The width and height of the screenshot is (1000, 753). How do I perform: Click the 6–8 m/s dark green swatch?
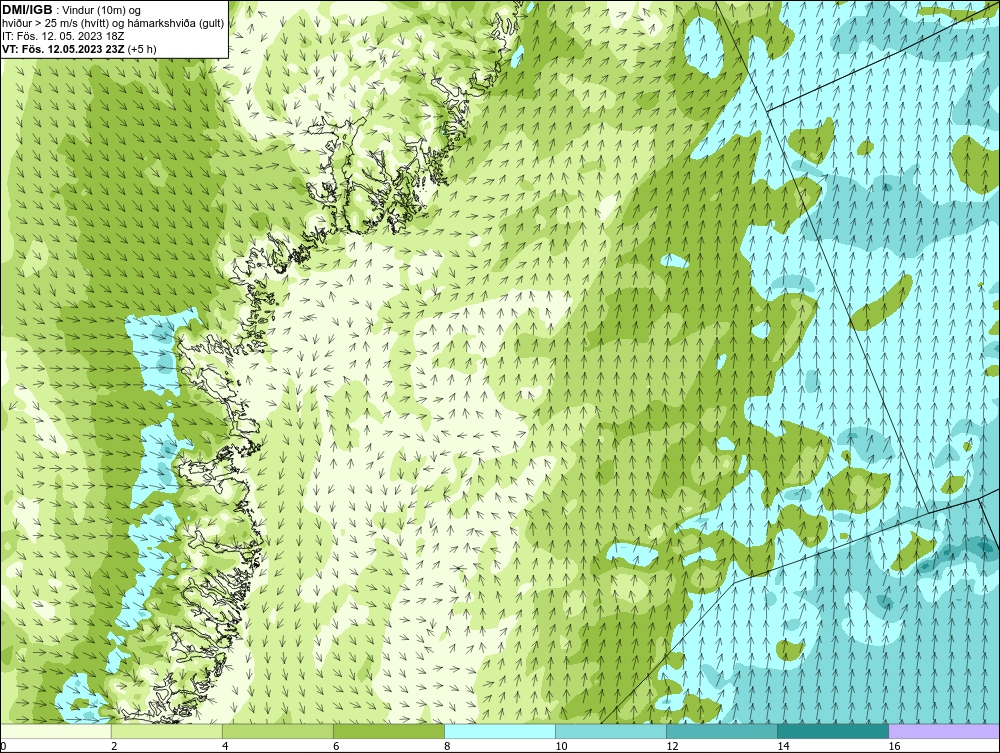(388, 731)
